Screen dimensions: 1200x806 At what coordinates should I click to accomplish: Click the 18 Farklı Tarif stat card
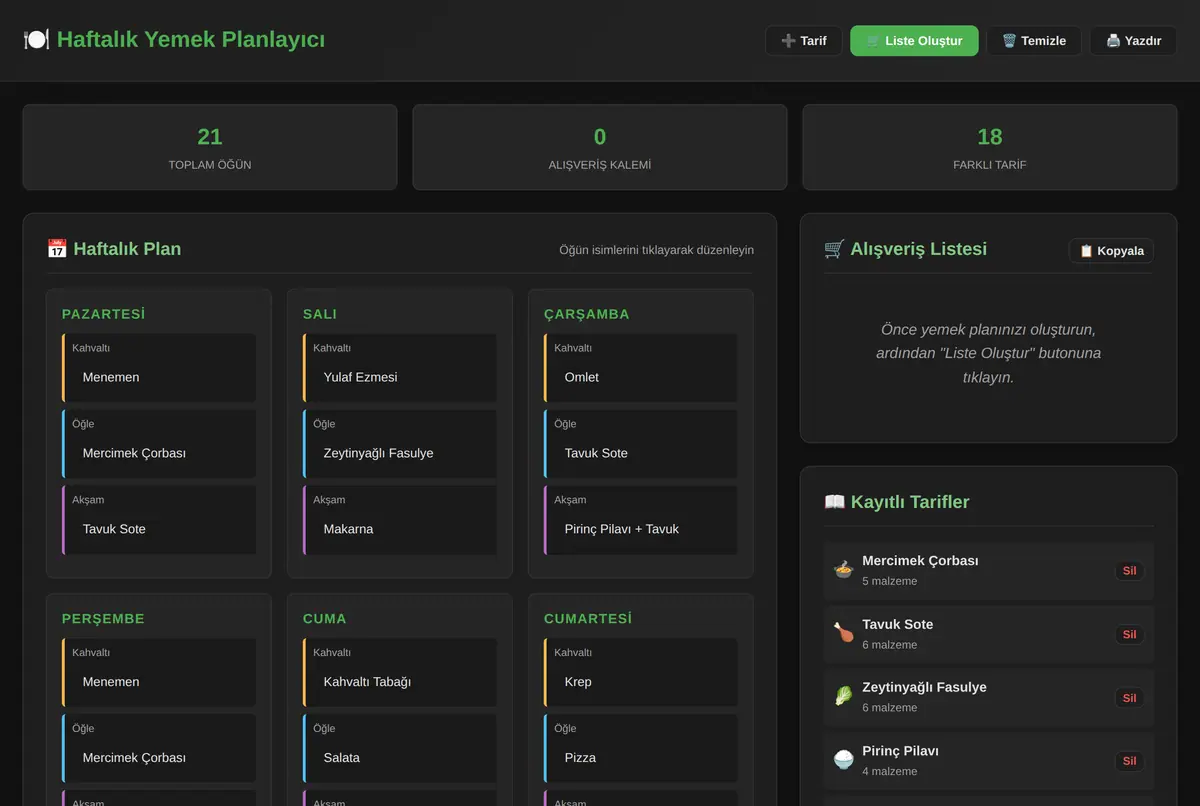click(990, 147)
